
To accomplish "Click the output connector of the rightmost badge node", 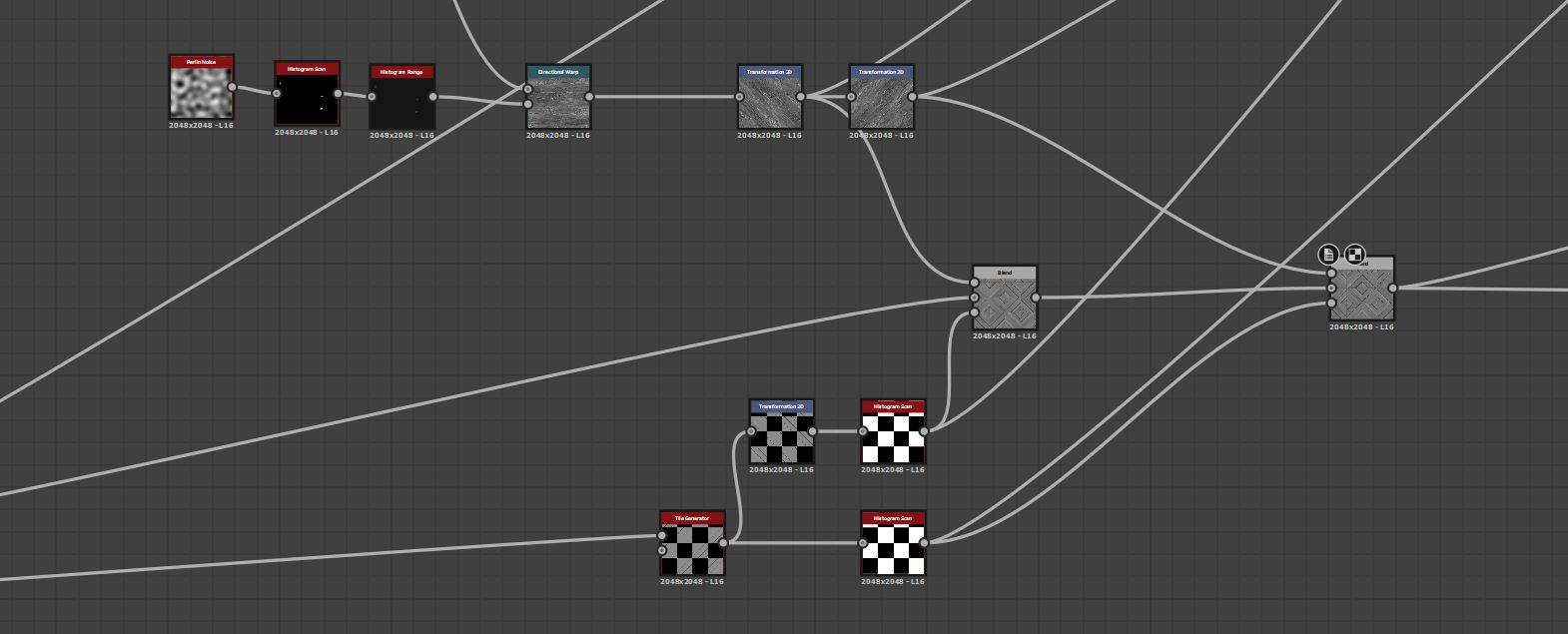I will click(1392, 289).
